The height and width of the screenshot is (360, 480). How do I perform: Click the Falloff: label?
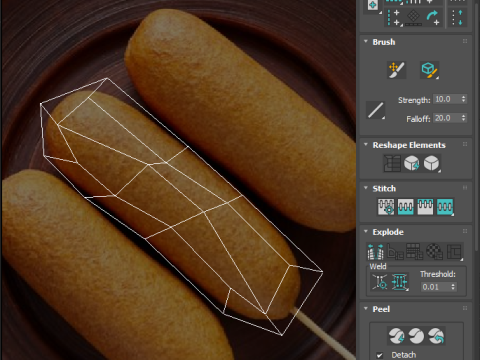(x=418, y=119)
